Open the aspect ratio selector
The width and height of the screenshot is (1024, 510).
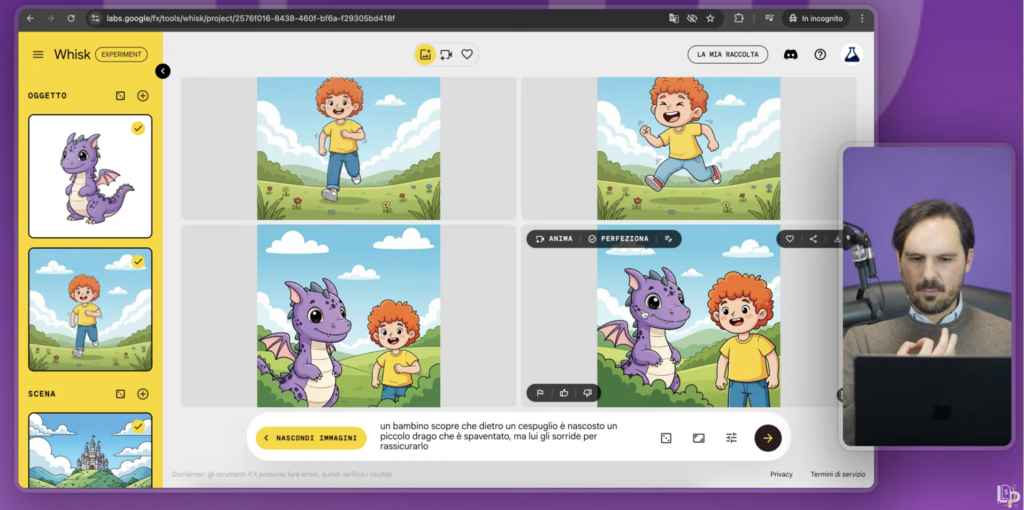[x=698, y=438]
